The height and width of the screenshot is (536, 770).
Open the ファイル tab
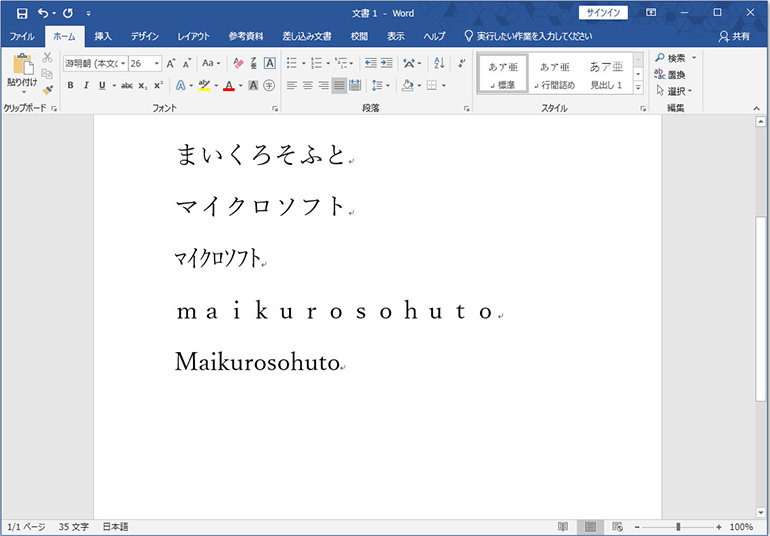(x=22, y=36)
